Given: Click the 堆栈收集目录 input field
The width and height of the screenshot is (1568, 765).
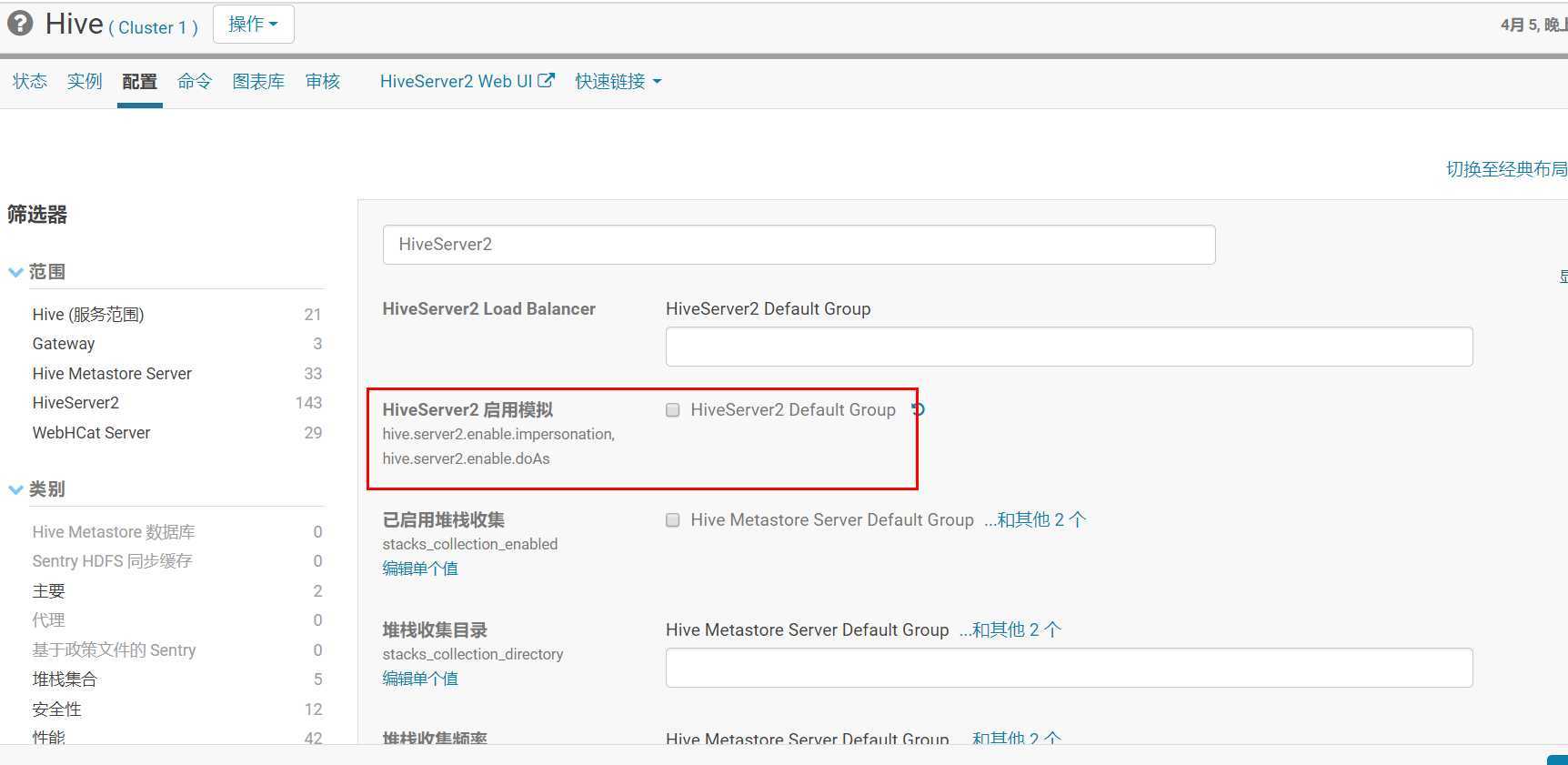Looking at the screenshot, I should point(1069,668).
